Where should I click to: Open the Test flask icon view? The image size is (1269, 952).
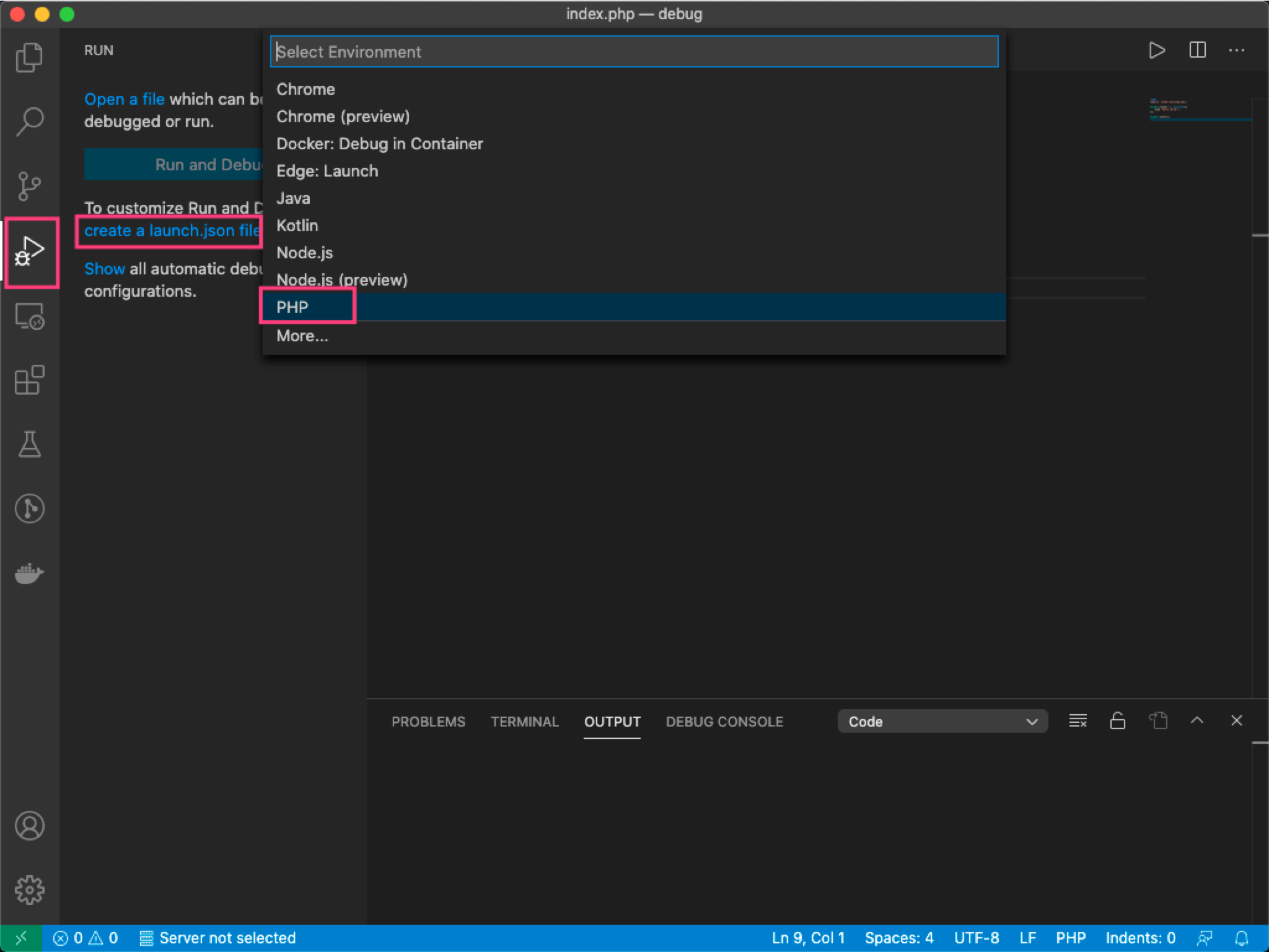click(29, 444)
